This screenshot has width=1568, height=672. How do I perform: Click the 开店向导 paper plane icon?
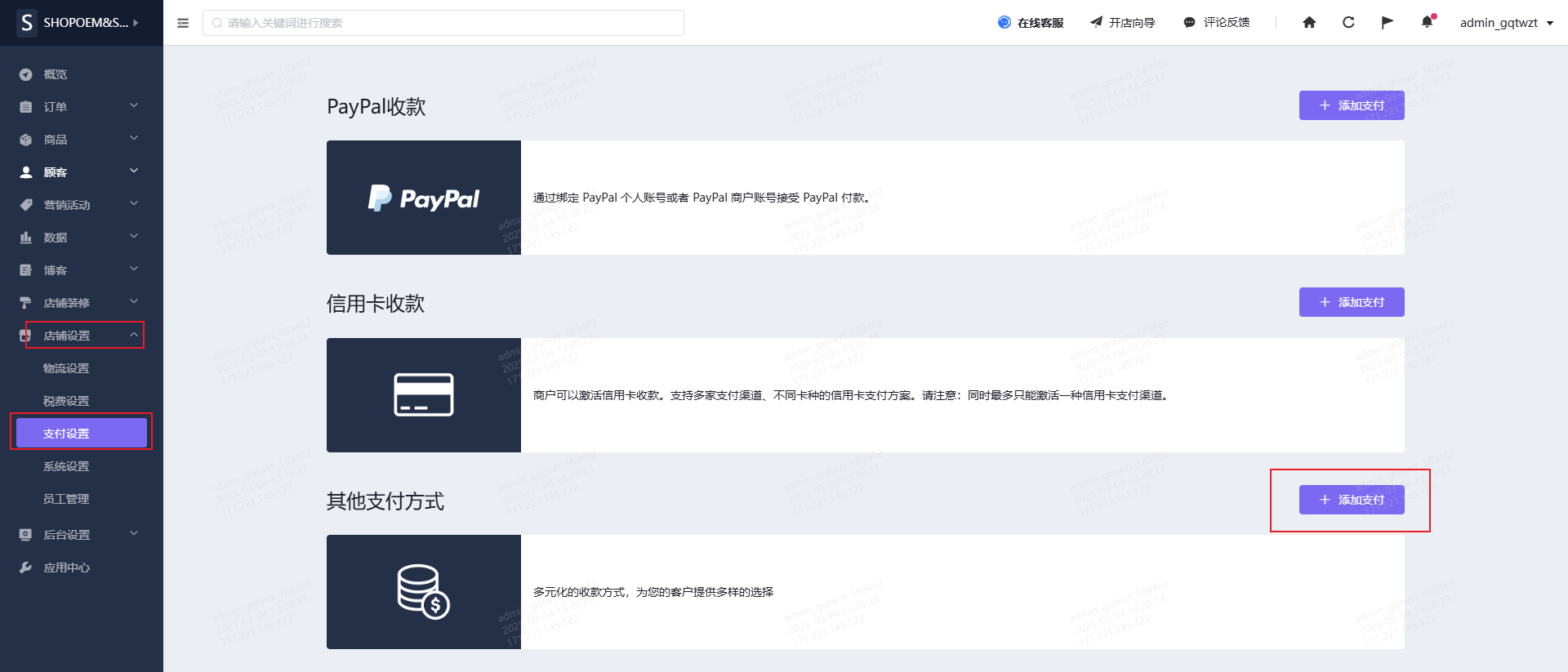[1096, 22]
